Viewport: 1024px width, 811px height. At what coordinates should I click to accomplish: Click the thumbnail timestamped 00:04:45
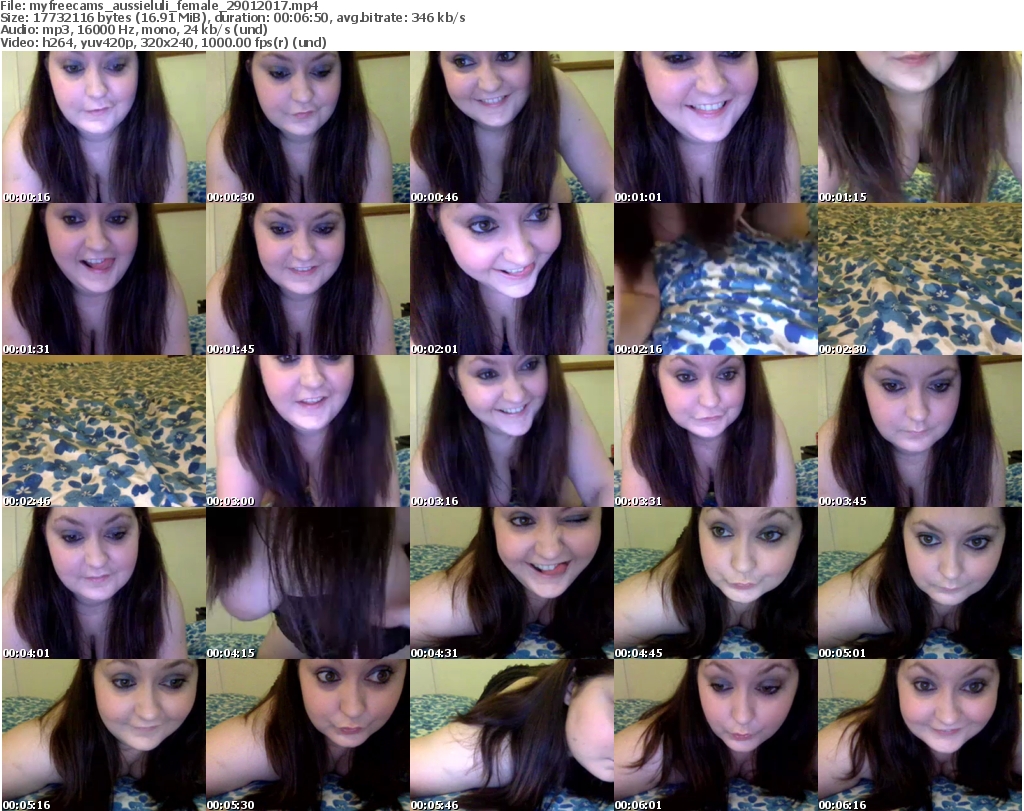(715, 583)
